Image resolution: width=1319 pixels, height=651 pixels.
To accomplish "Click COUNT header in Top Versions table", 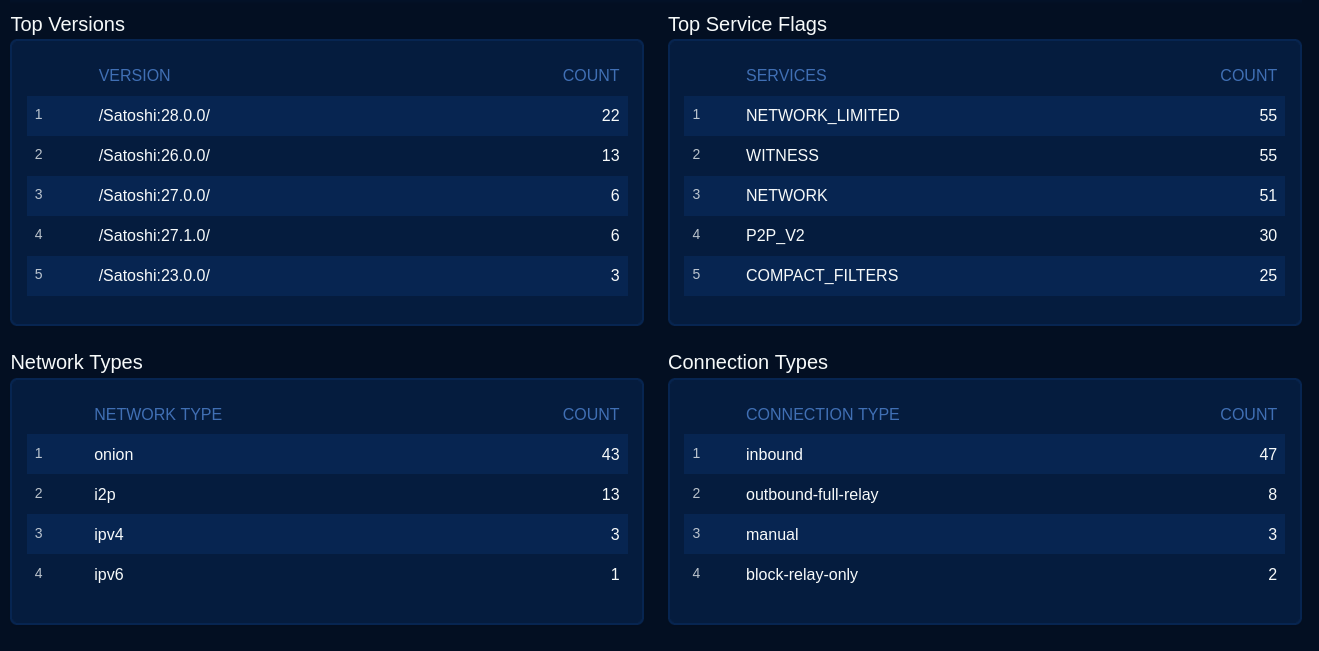I will pyautogui.click(x=590, y=76).
